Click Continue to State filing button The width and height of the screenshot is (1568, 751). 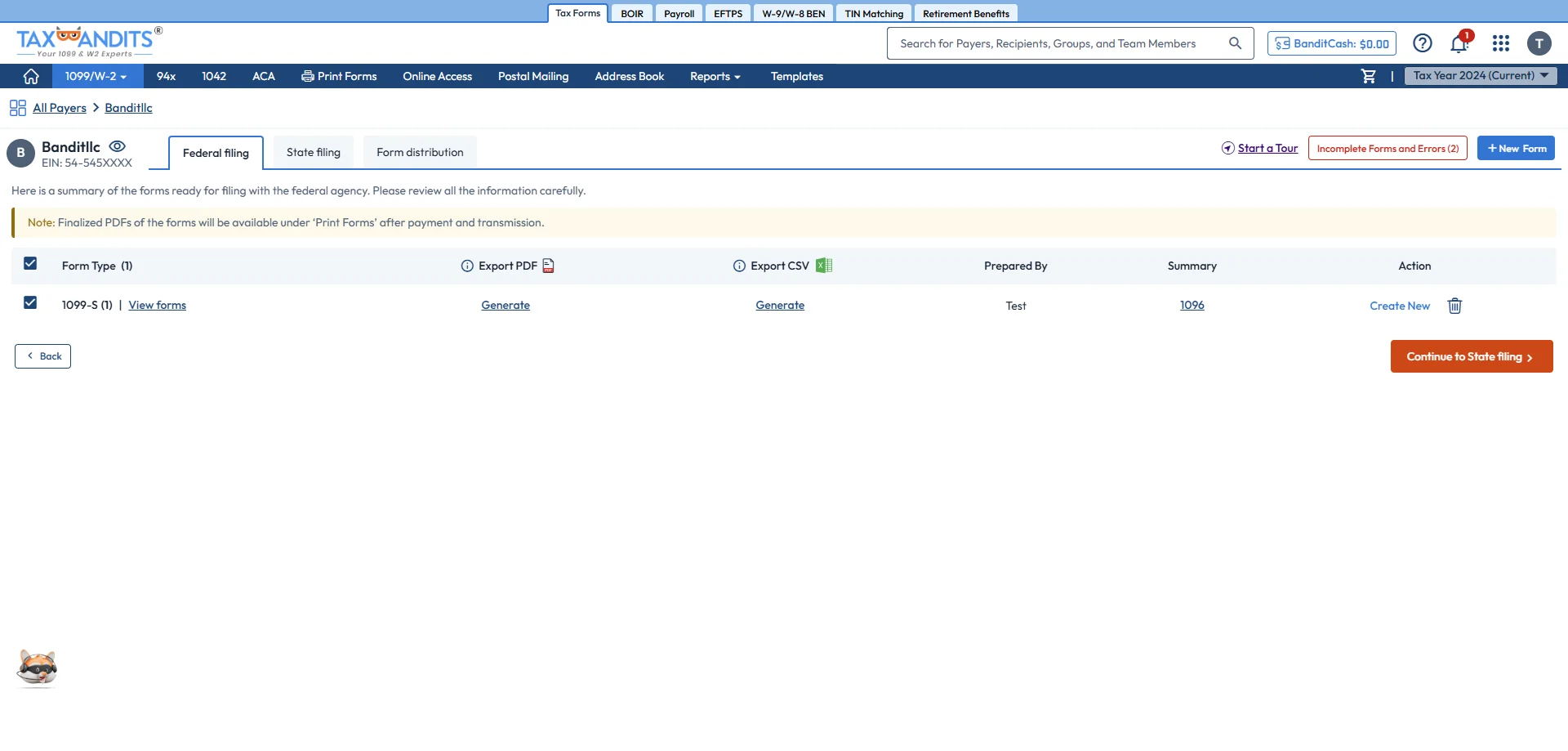[1472, 356]
